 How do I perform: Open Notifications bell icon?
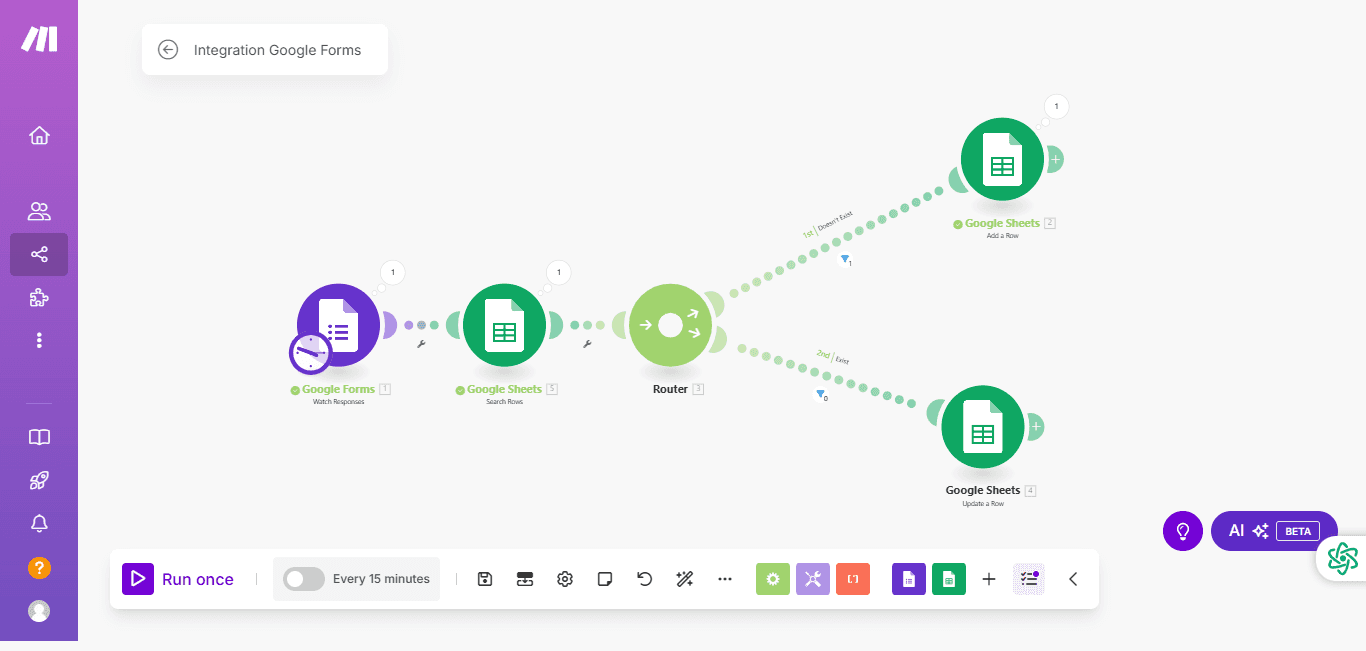coord(39,523)
